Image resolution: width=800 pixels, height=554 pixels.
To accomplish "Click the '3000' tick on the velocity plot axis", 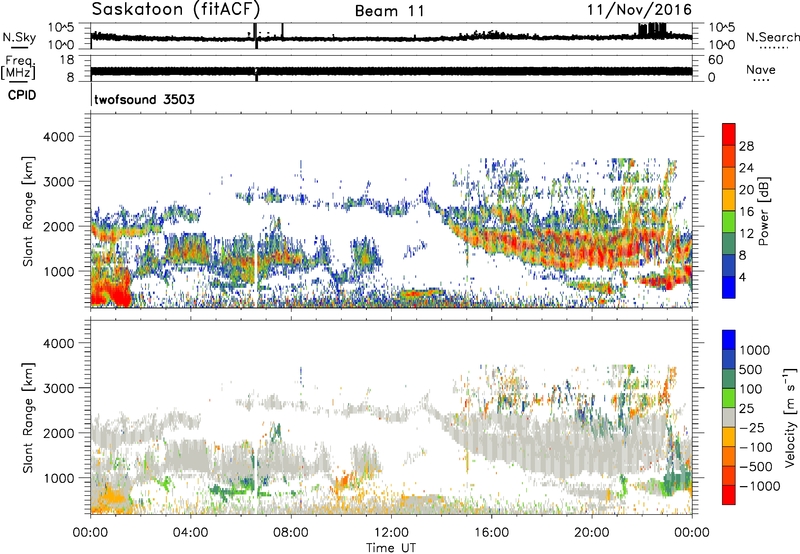I will tap(58, 388).
